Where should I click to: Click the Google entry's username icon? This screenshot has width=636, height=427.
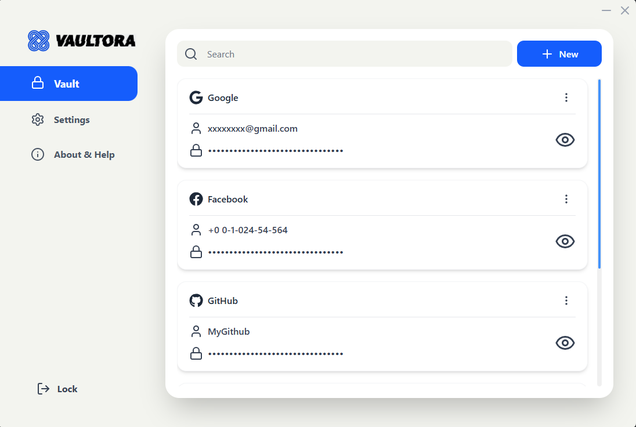click(196, 129)
